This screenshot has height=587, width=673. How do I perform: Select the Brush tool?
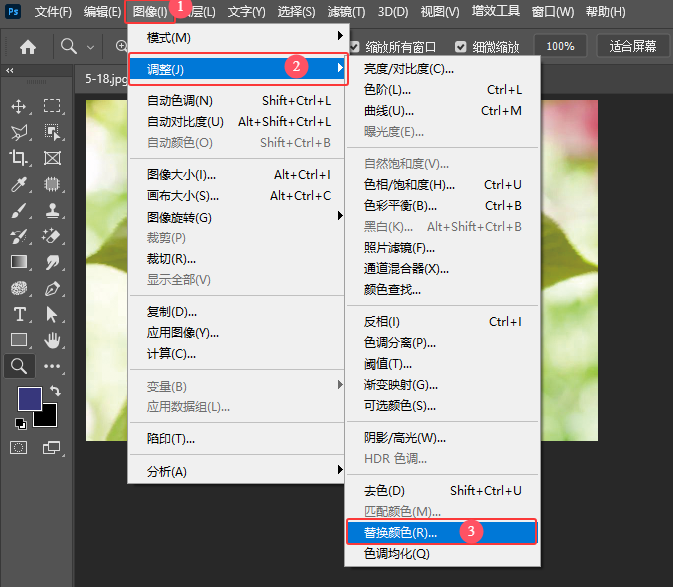(19, 210)
